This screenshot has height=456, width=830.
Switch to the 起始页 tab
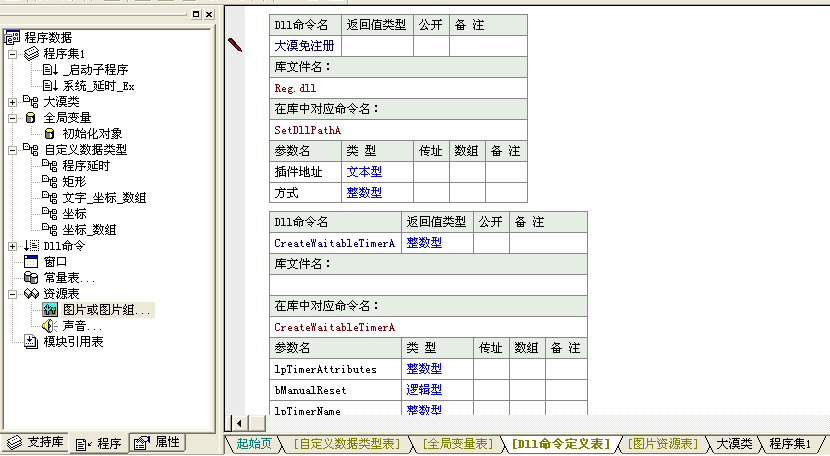tap(253, 443)
